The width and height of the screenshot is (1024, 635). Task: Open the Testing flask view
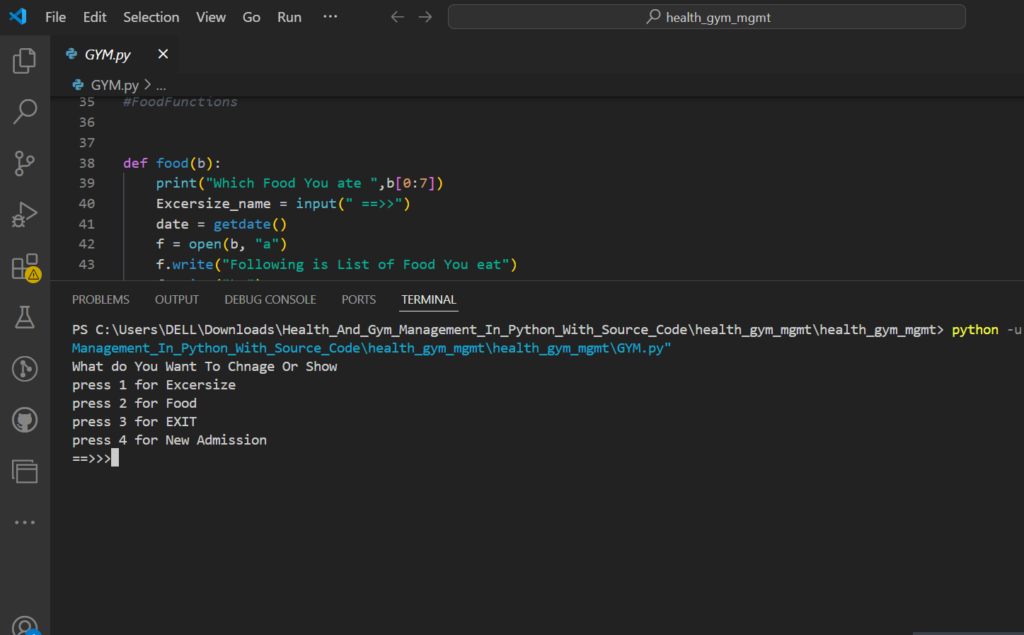click(25, 318)
